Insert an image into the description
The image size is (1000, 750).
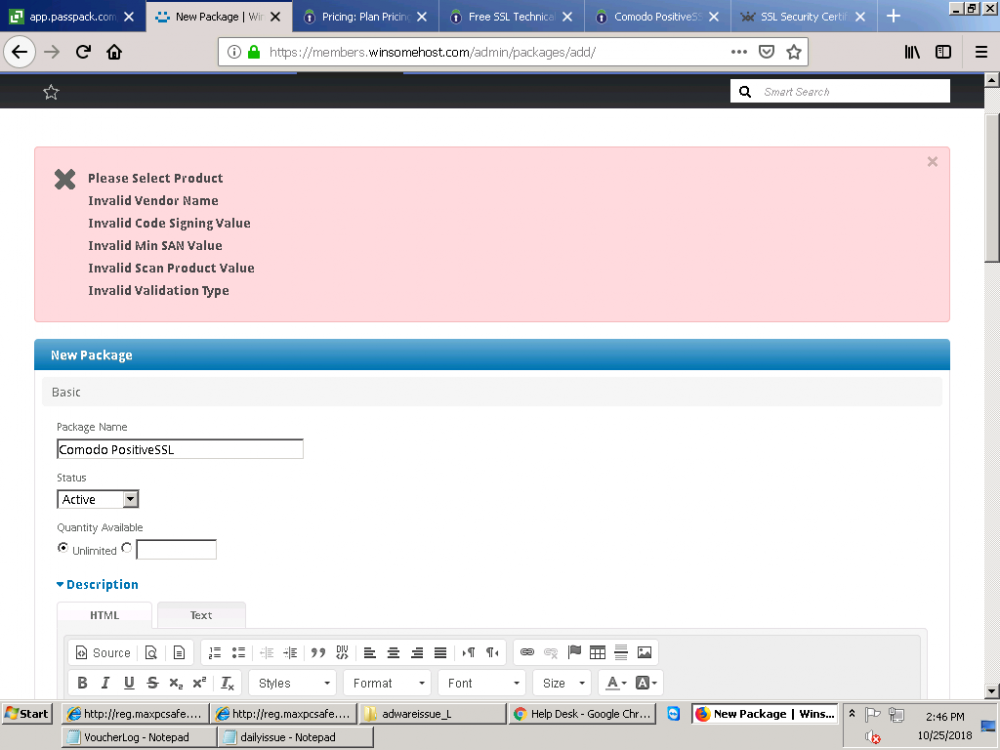pos(645,652)
